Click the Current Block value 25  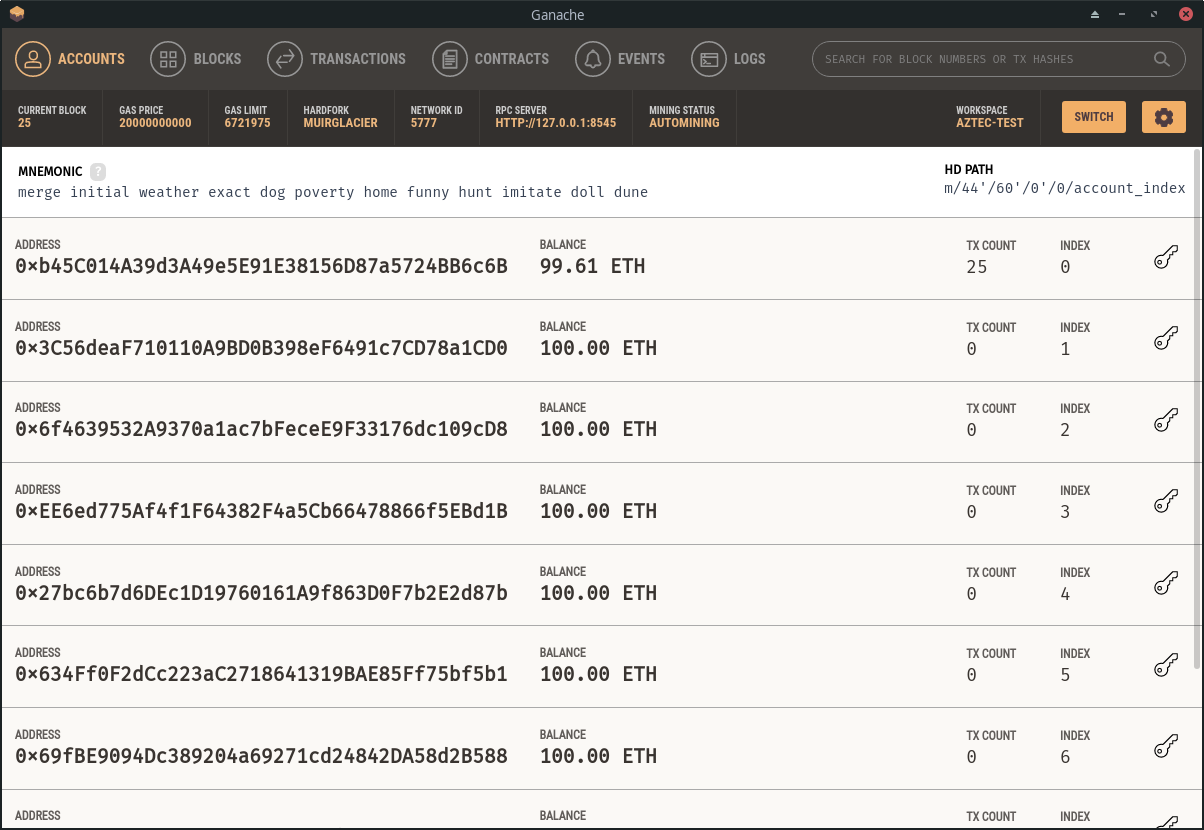point(24,123)
